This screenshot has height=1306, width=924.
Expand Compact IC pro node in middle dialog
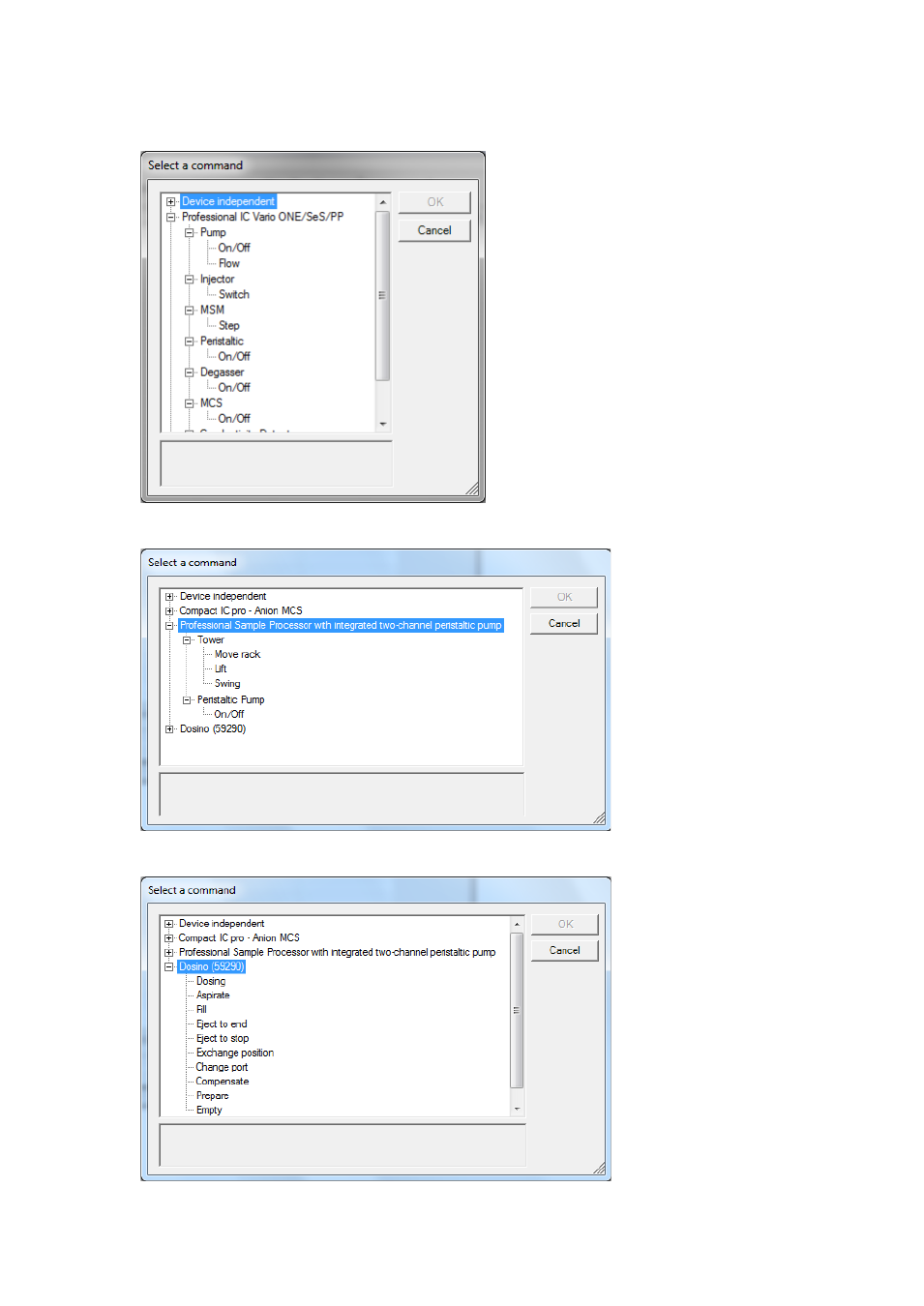click(169, 611)
